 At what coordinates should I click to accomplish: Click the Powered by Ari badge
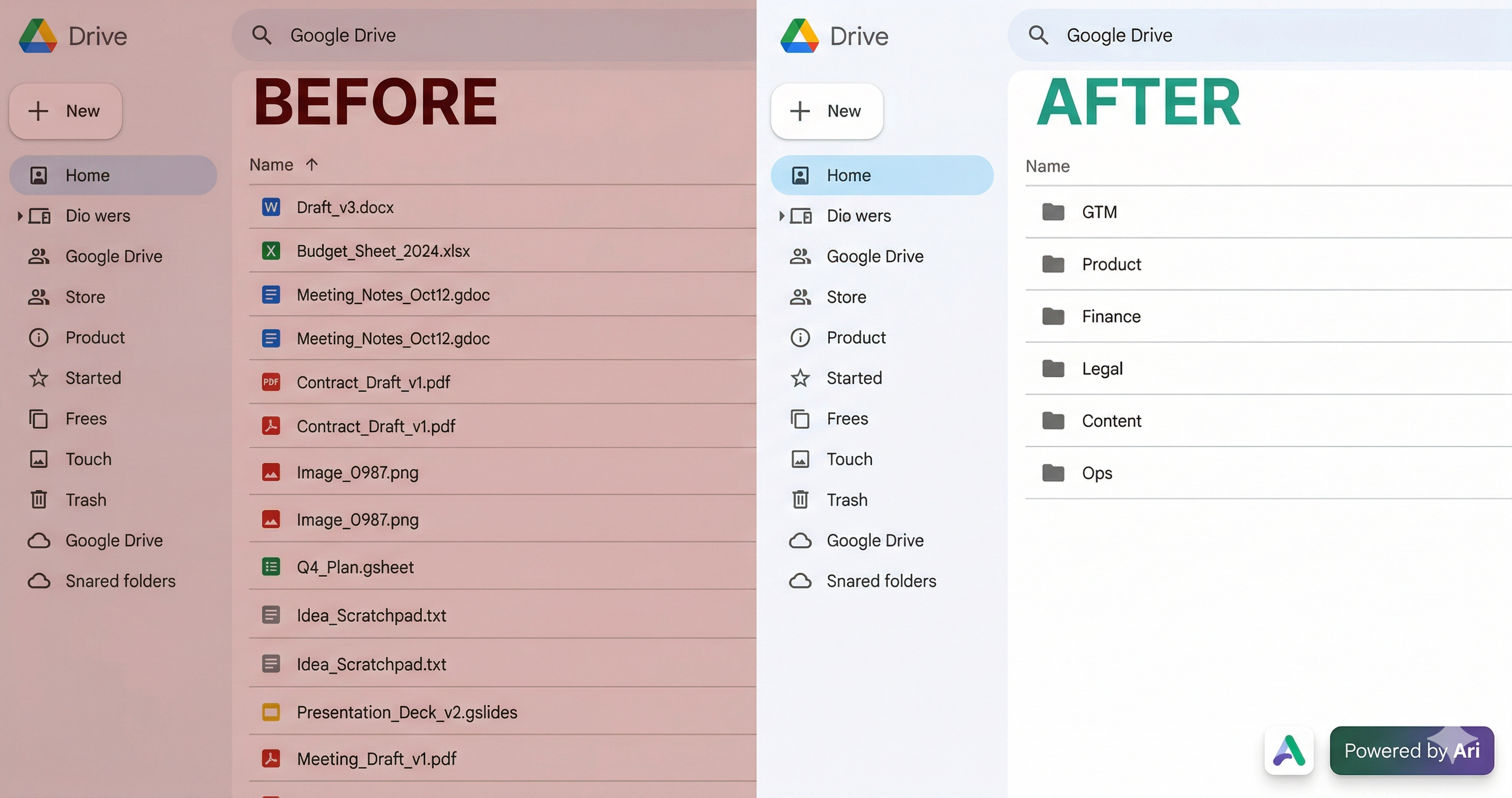point(1411,750)
